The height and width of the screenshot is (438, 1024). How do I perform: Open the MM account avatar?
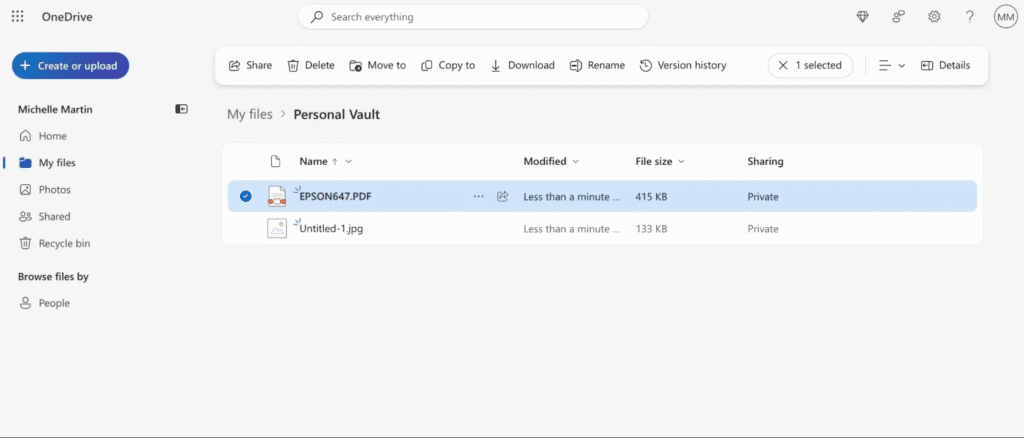(1005, 17)
